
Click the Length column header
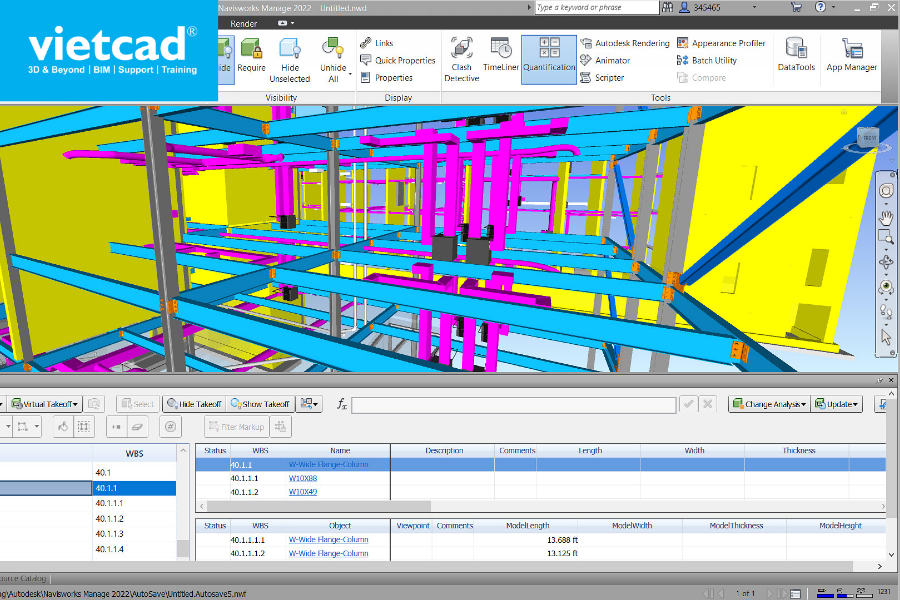coord(590,451)
